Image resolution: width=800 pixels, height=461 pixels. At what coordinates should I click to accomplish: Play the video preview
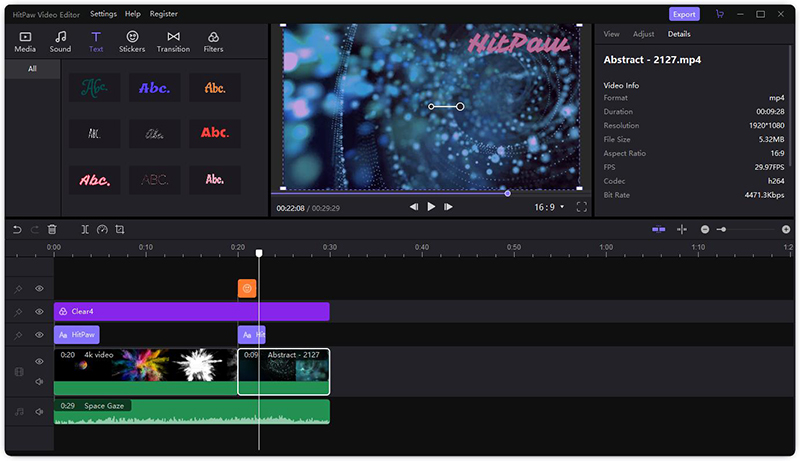point(431,207)
